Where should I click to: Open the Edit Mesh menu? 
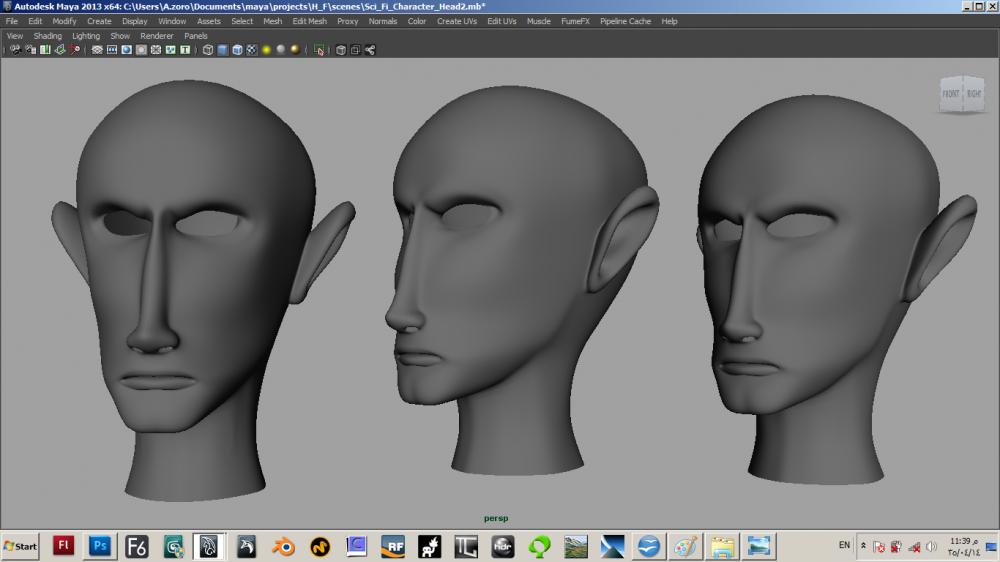[309, 21]
